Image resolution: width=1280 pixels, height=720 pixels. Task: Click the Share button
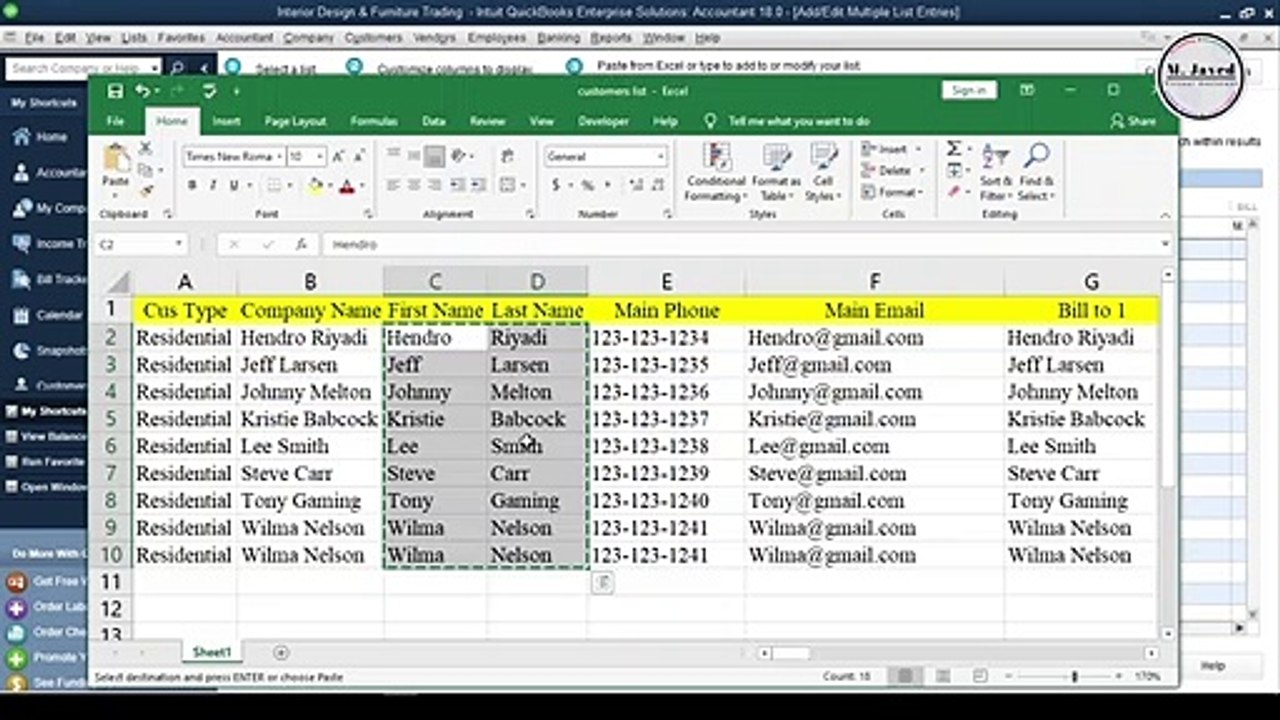click(x=1132, y=121)
